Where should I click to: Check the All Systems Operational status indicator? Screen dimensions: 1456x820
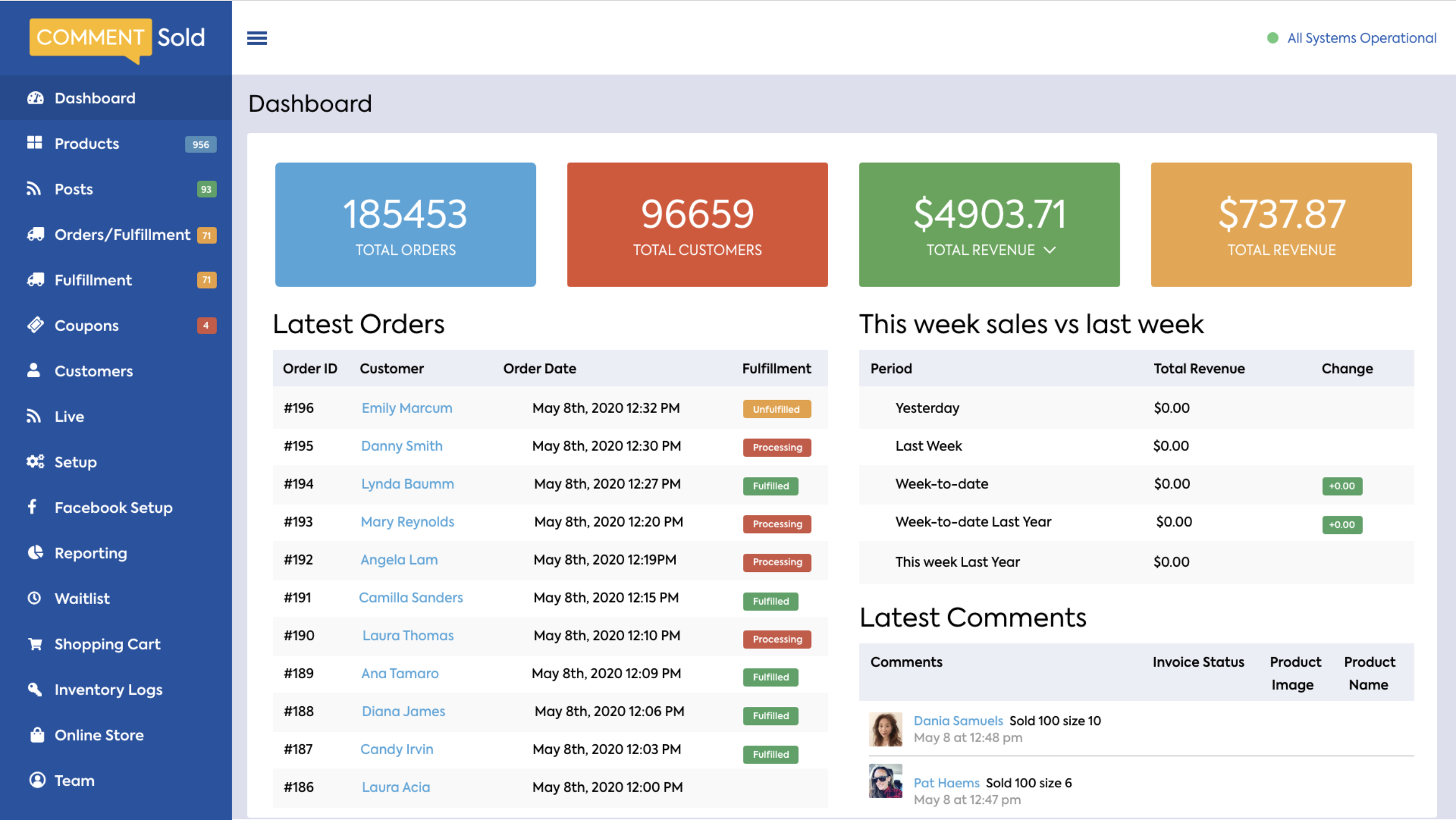(x=1352, y=38)
